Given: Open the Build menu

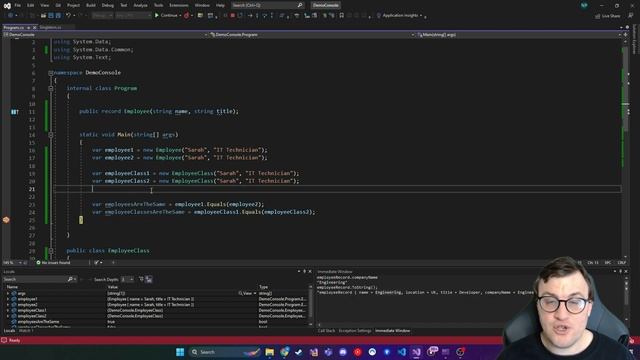Looking at the screenshot, I should (x=91, y=5).
